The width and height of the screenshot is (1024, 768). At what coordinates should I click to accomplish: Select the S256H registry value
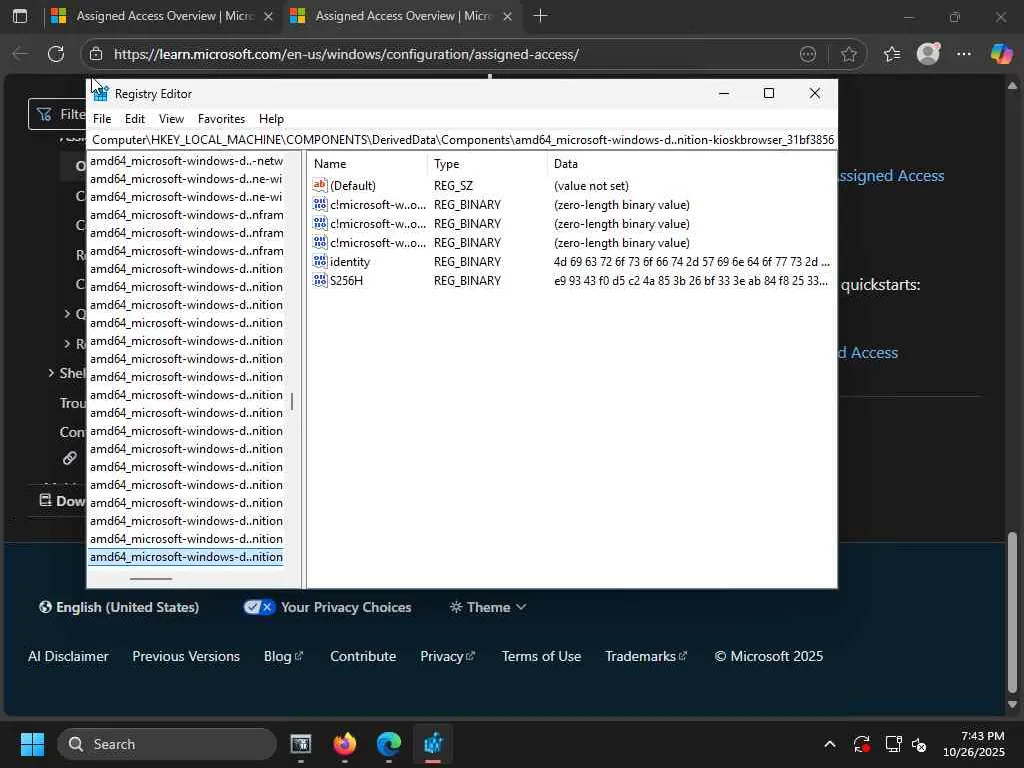pos(346,280)
